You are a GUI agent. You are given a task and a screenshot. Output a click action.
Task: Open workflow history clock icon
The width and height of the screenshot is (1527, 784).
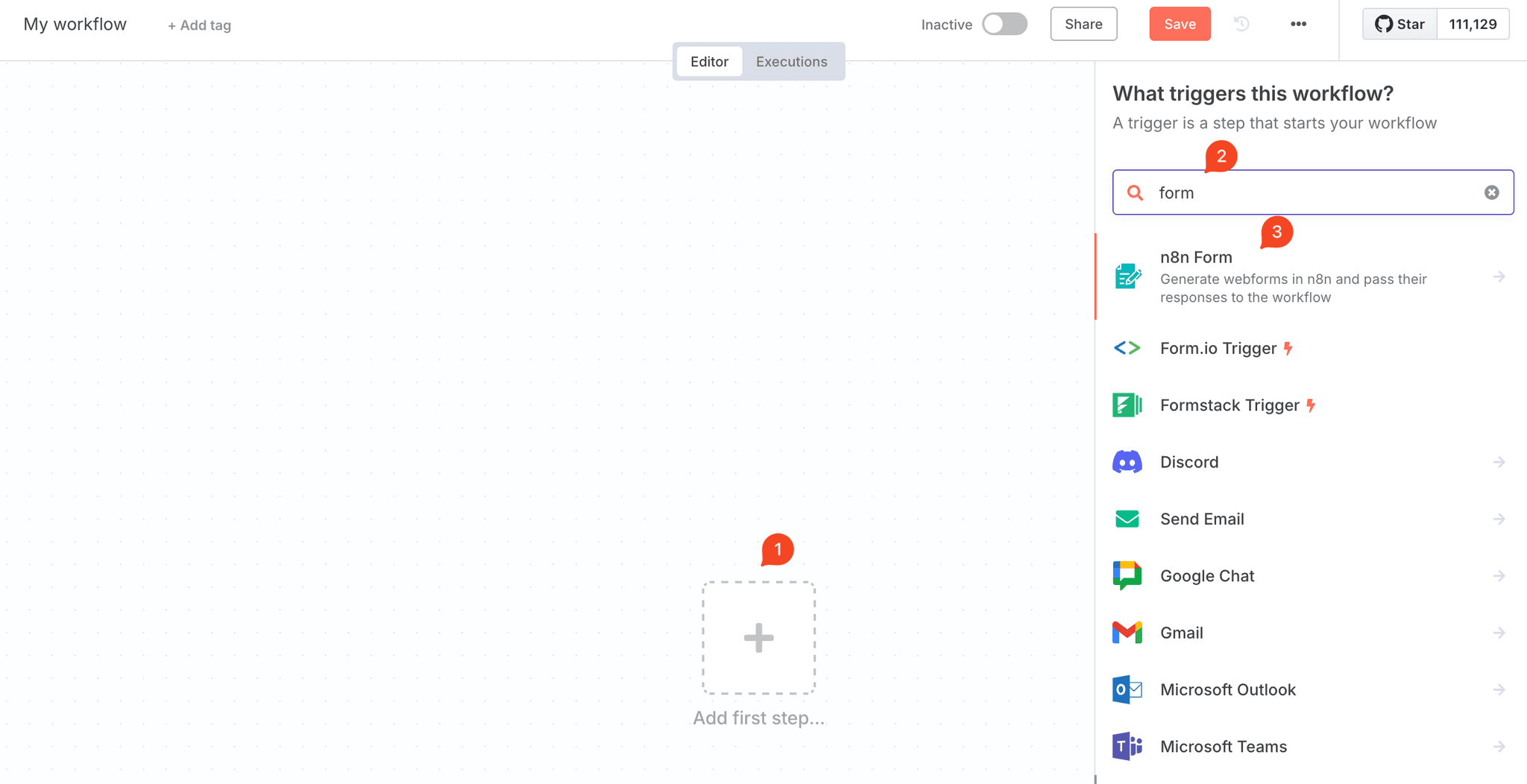[x=1241, y=24]
